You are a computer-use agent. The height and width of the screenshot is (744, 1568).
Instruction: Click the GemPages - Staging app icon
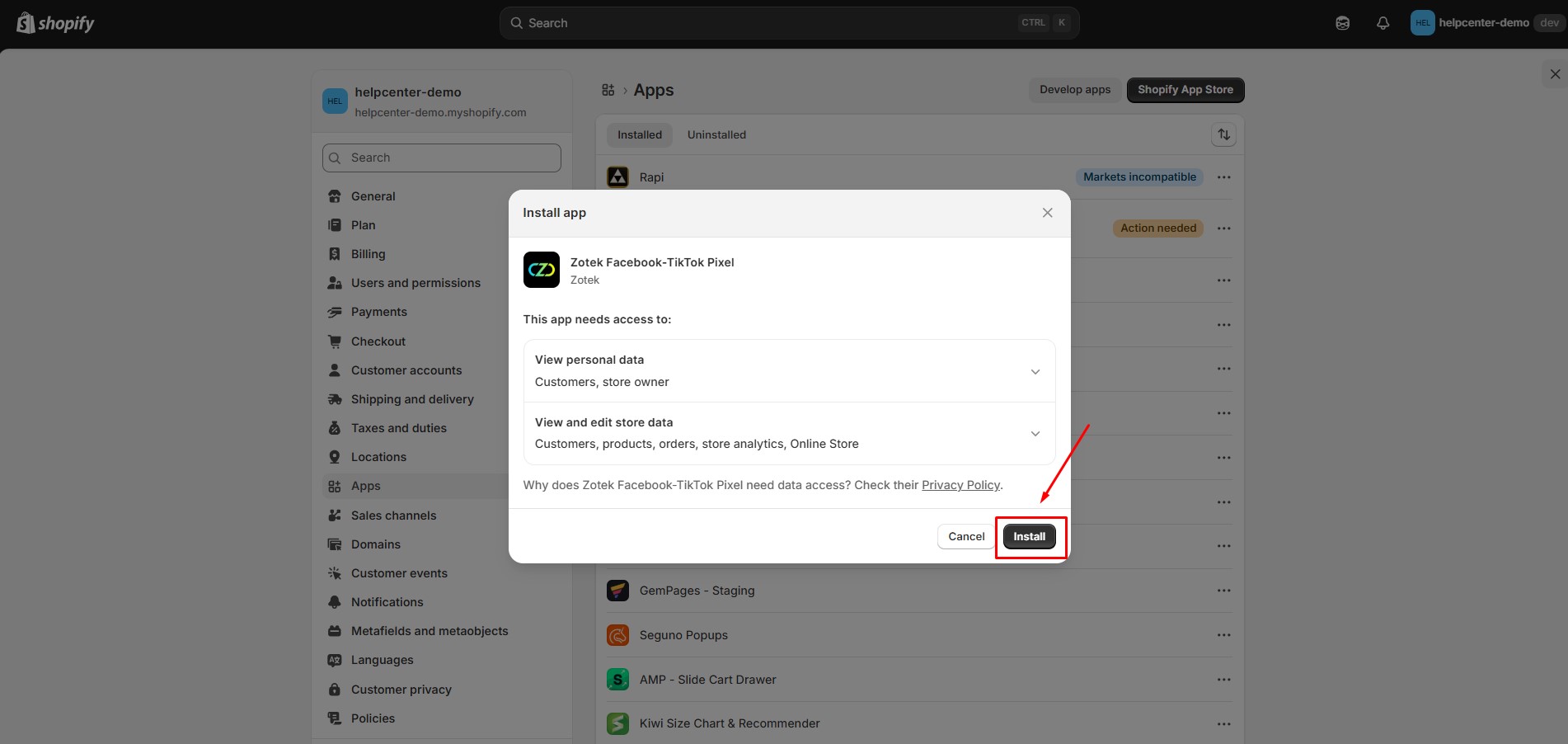tap(617, 591)
